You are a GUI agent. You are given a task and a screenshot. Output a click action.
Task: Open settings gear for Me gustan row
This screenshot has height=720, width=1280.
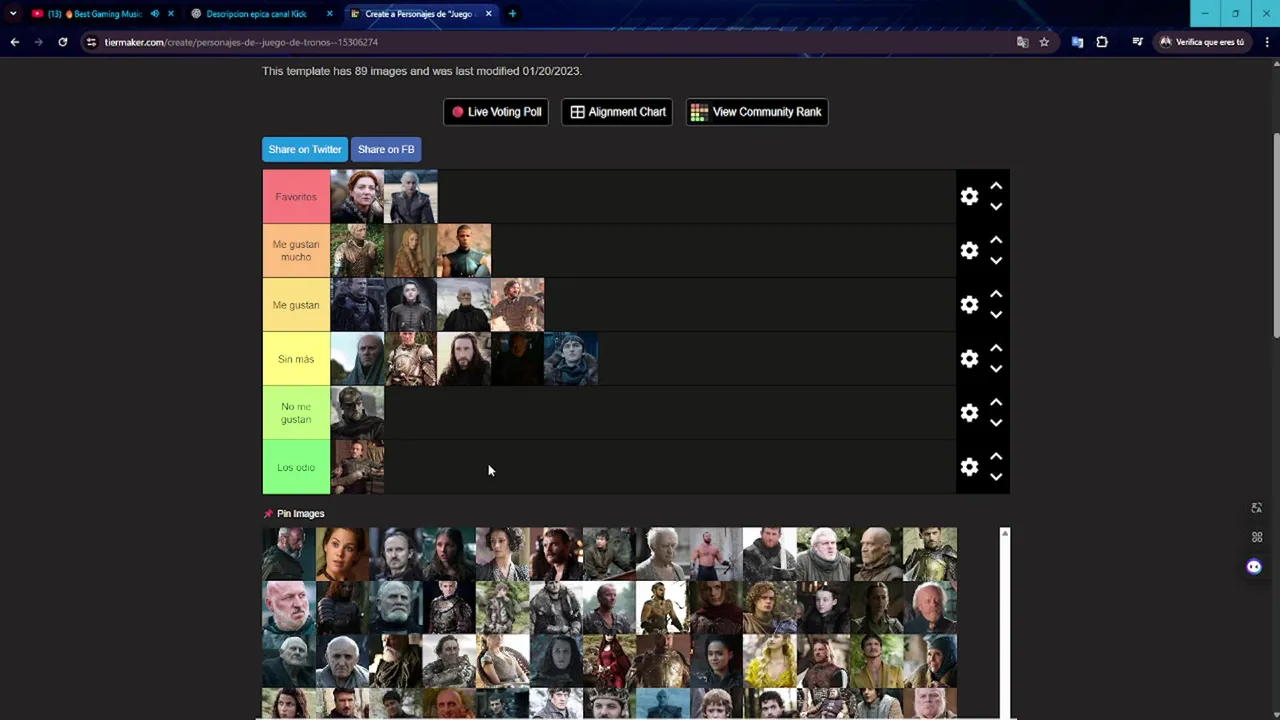(969, 305)
